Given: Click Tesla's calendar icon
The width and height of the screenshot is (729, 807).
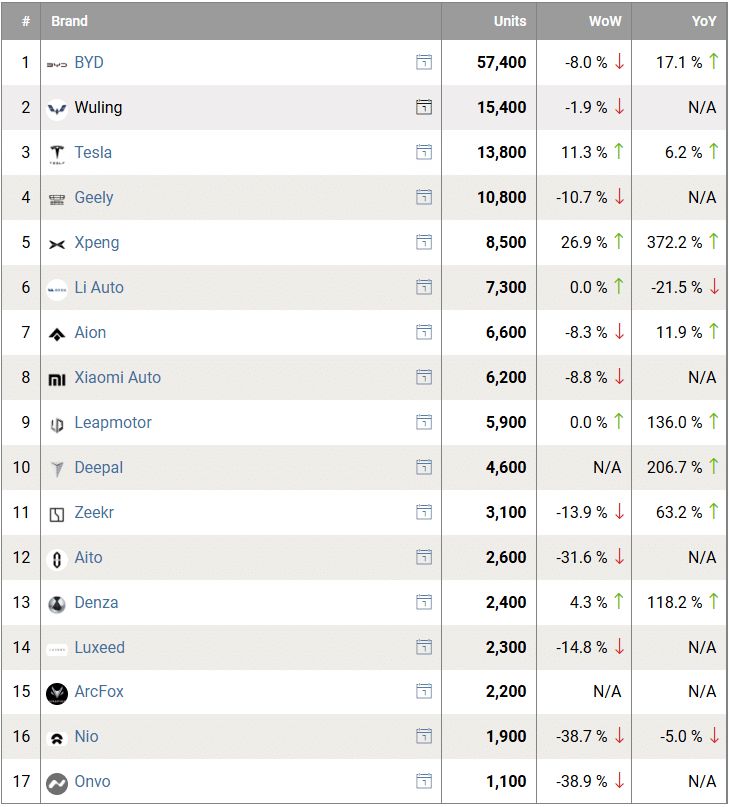Looking at the screenshot, I should click(x=424, y=152).
